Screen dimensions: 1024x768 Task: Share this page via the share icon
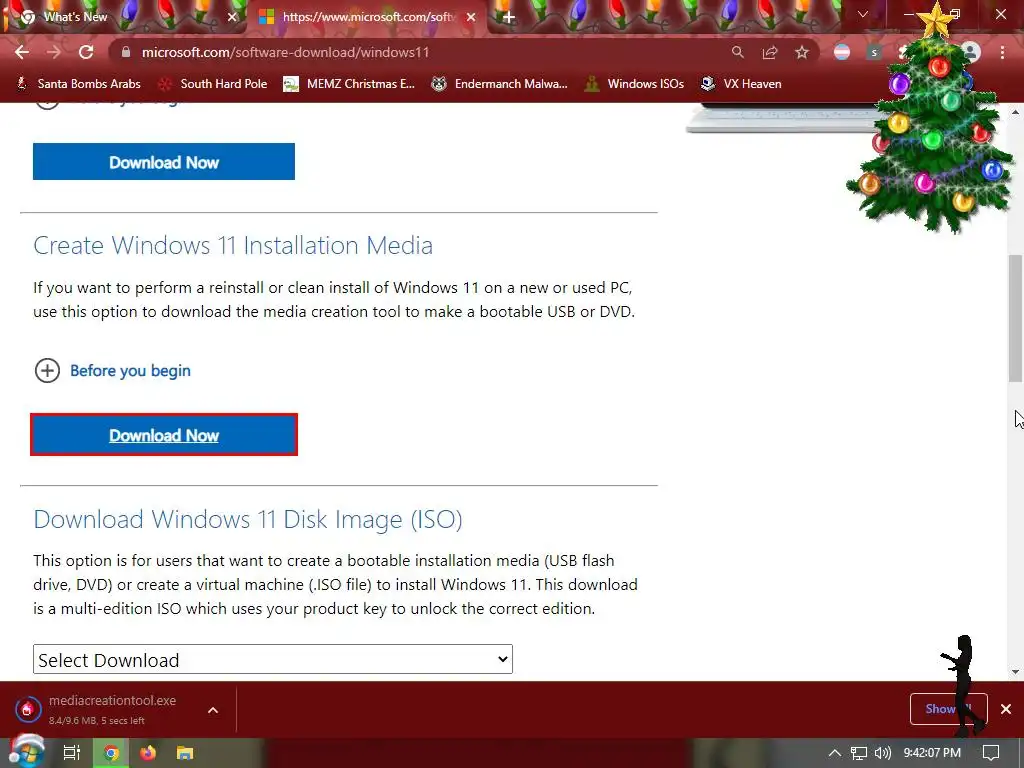(770, 52)
